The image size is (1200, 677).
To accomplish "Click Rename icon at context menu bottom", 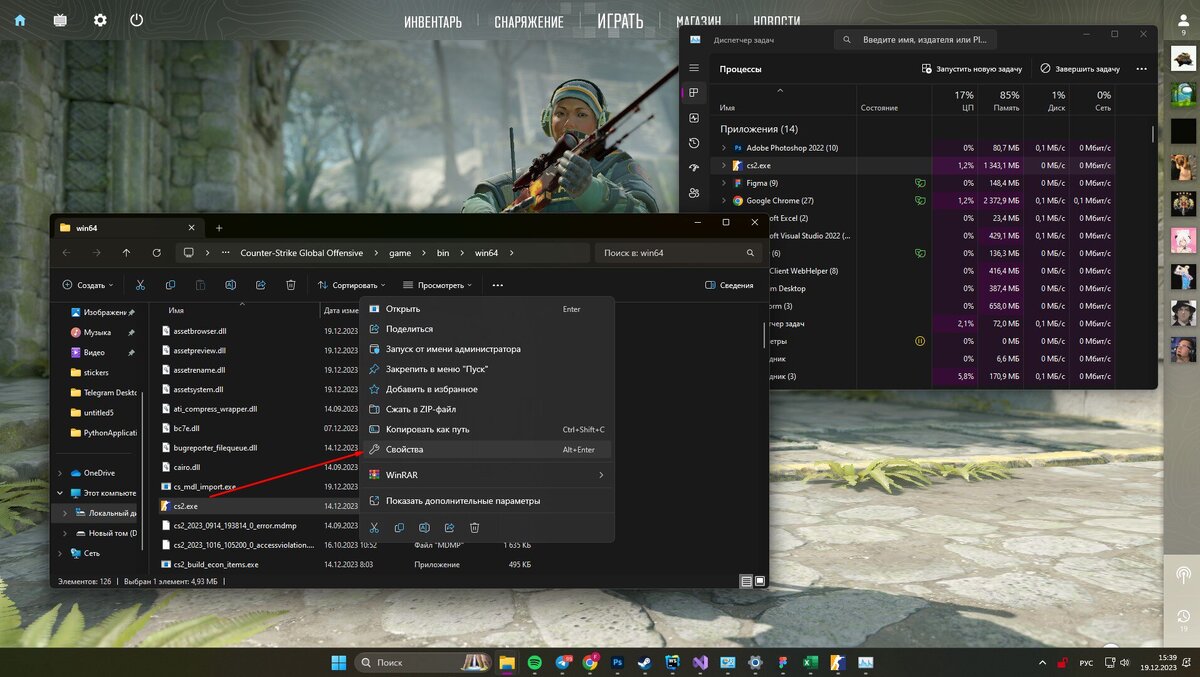I will 424,527.
